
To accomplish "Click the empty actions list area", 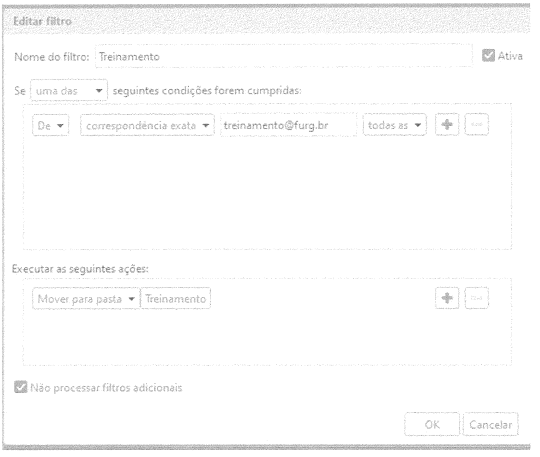I will [267, 337].
